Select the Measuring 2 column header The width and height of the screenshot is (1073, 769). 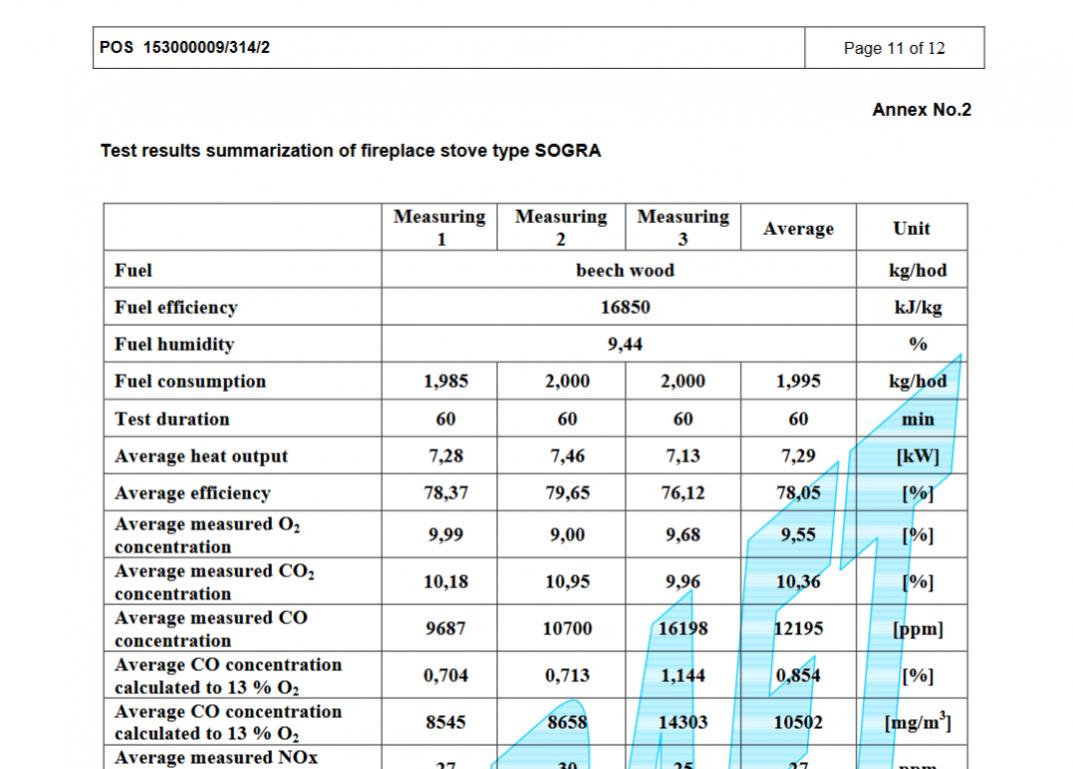561,227
